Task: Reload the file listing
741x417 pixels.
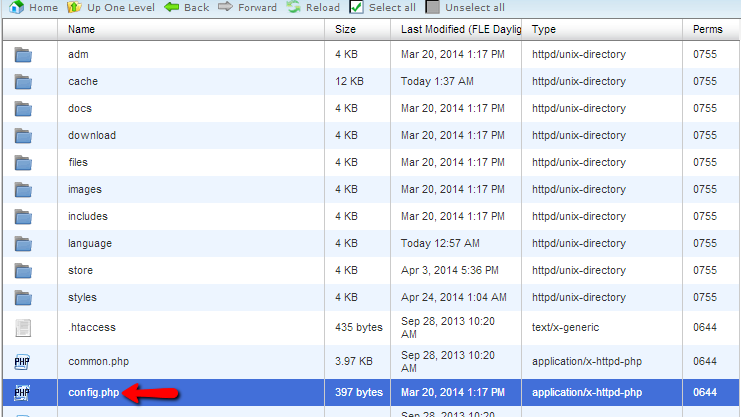Action: (x=293, y=7)
